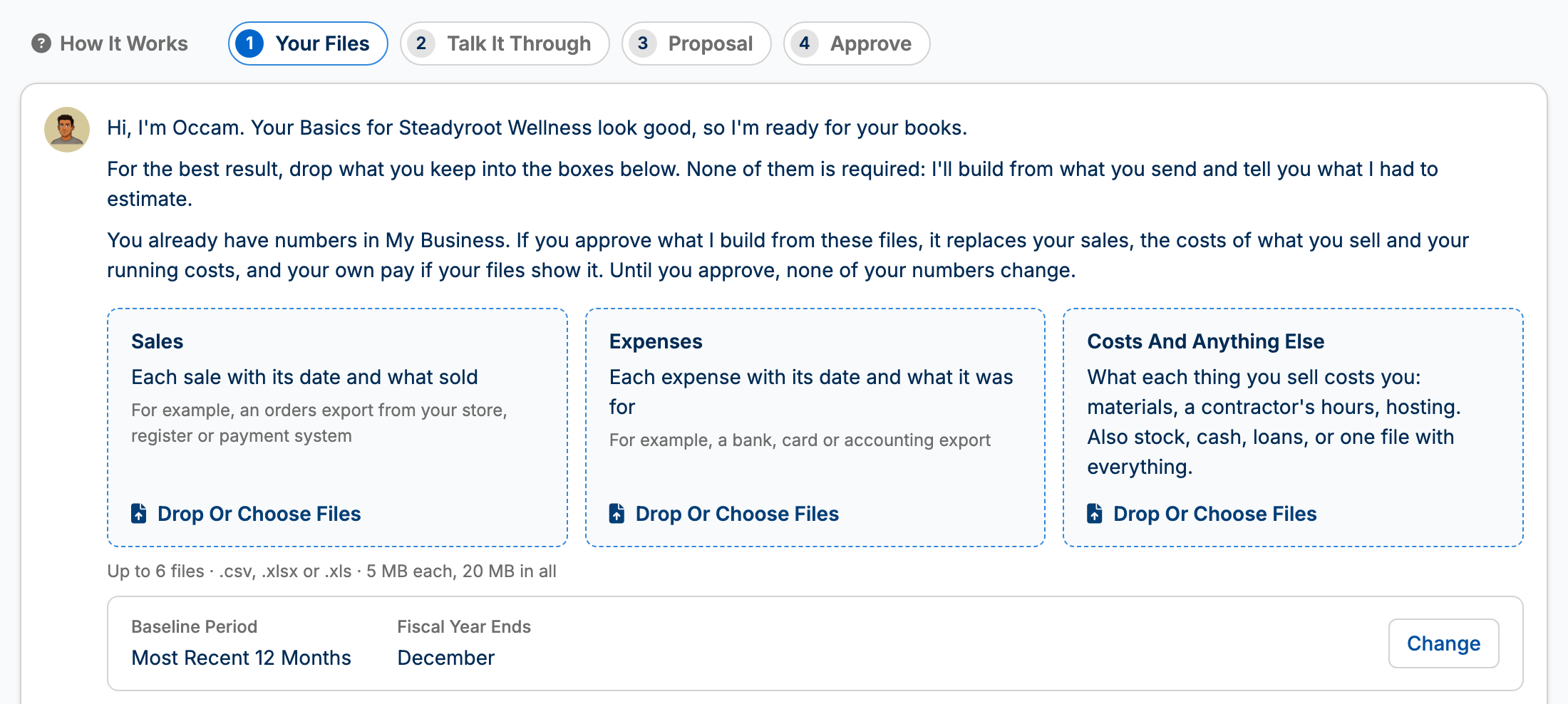This screenshot has width=1568, height=704.
Task: Switch to the Approve step
Action: pyautogui.click(x=857, y=43)
